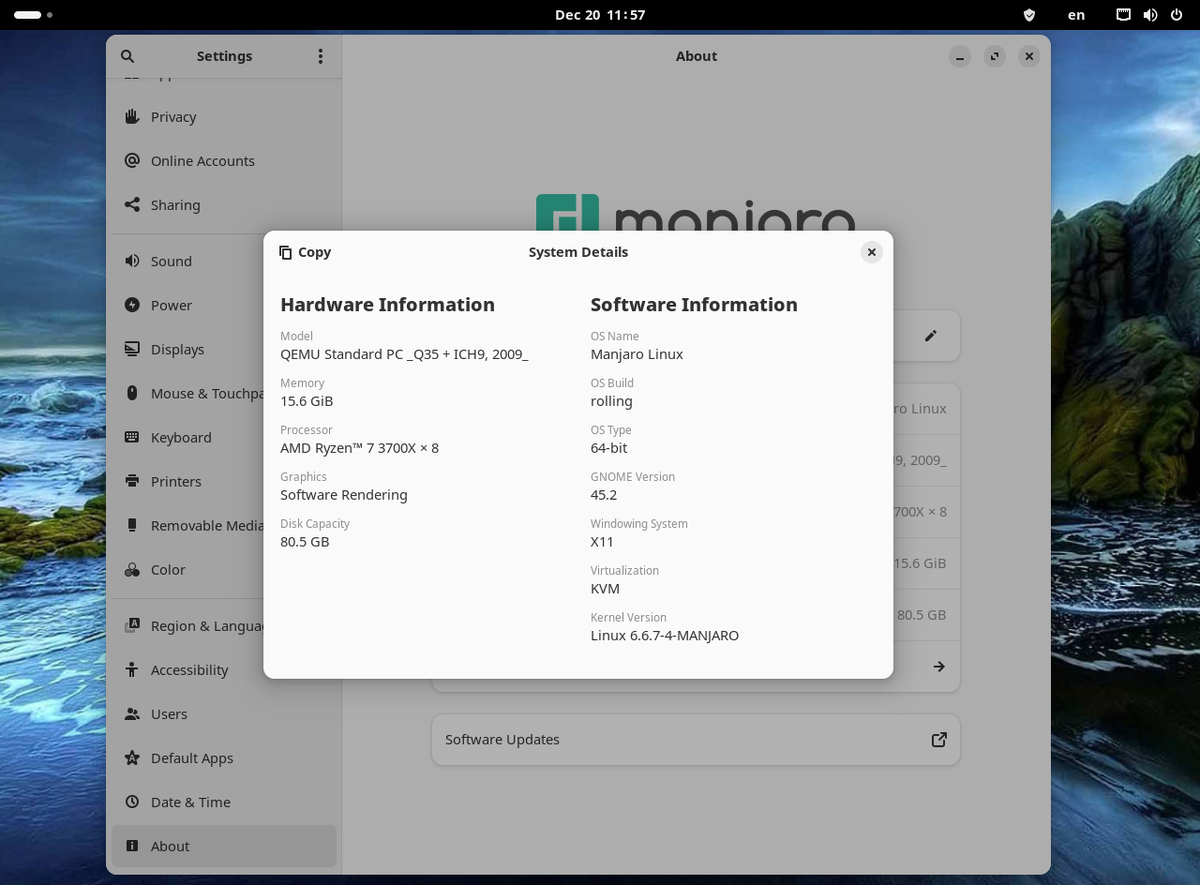Click the Date & Time clock icon
This screenshot has height=885, width=1200.
(132, 802)
